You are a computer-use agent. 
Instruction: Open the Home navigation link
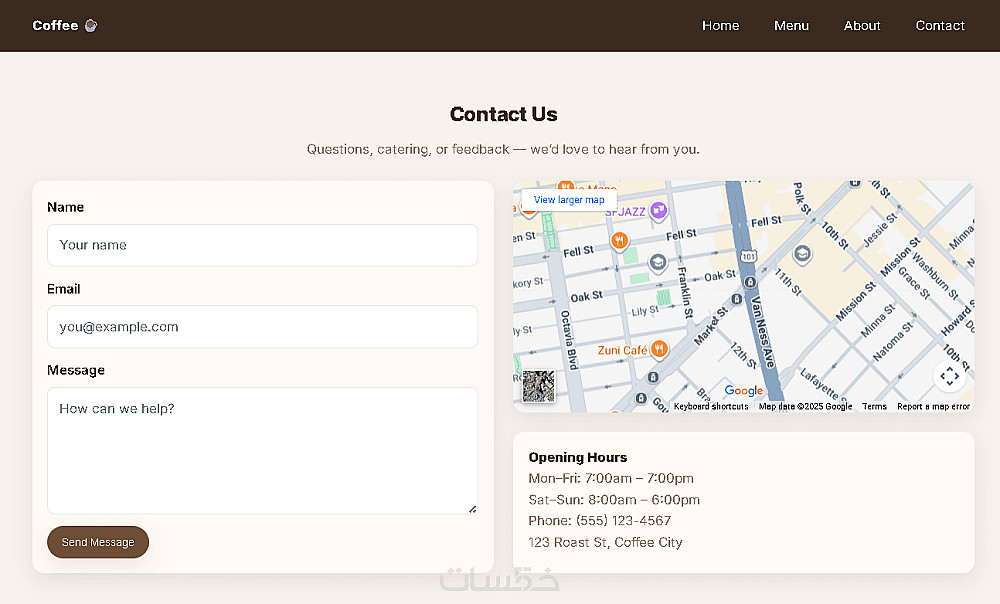point(720,26)
